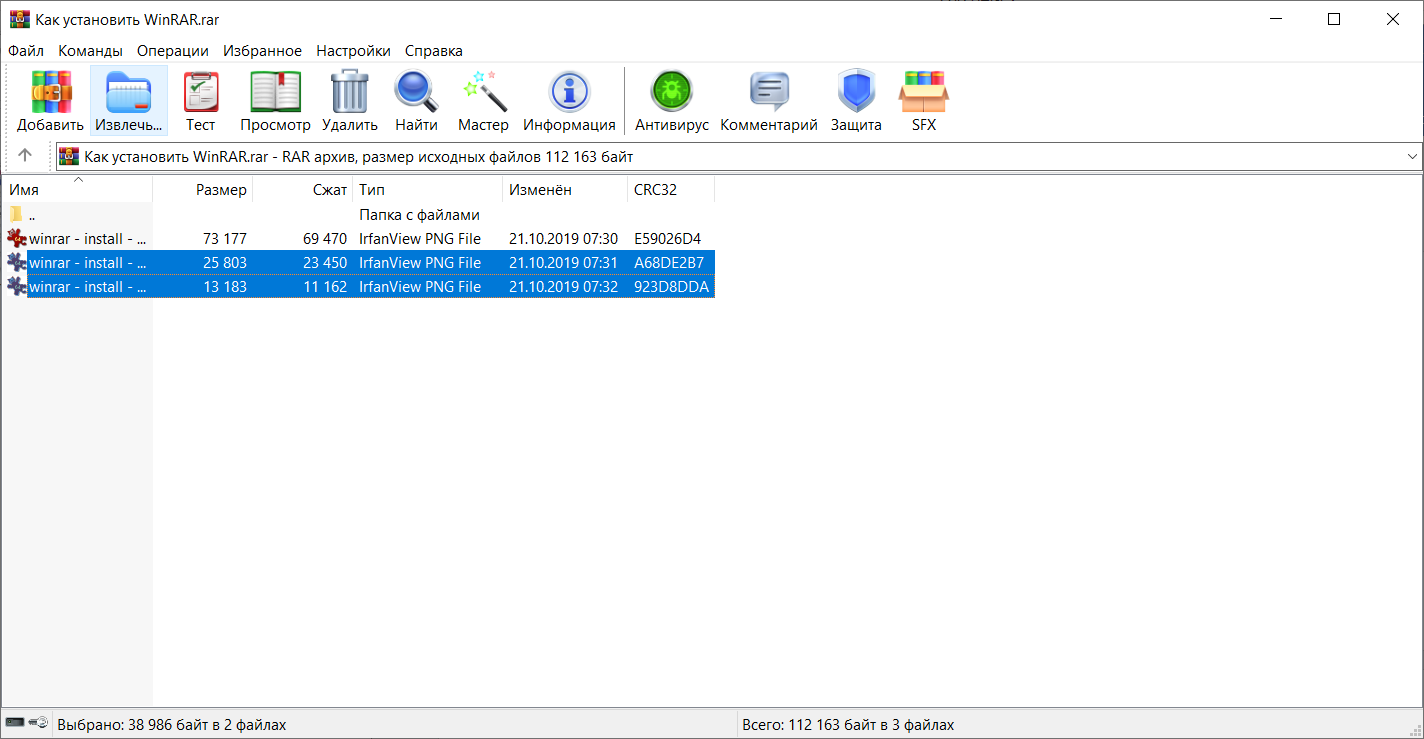Open the address bar dropdown arrow
Viewport: 1424px width, 739px height.
click(x=1412, y=157)
